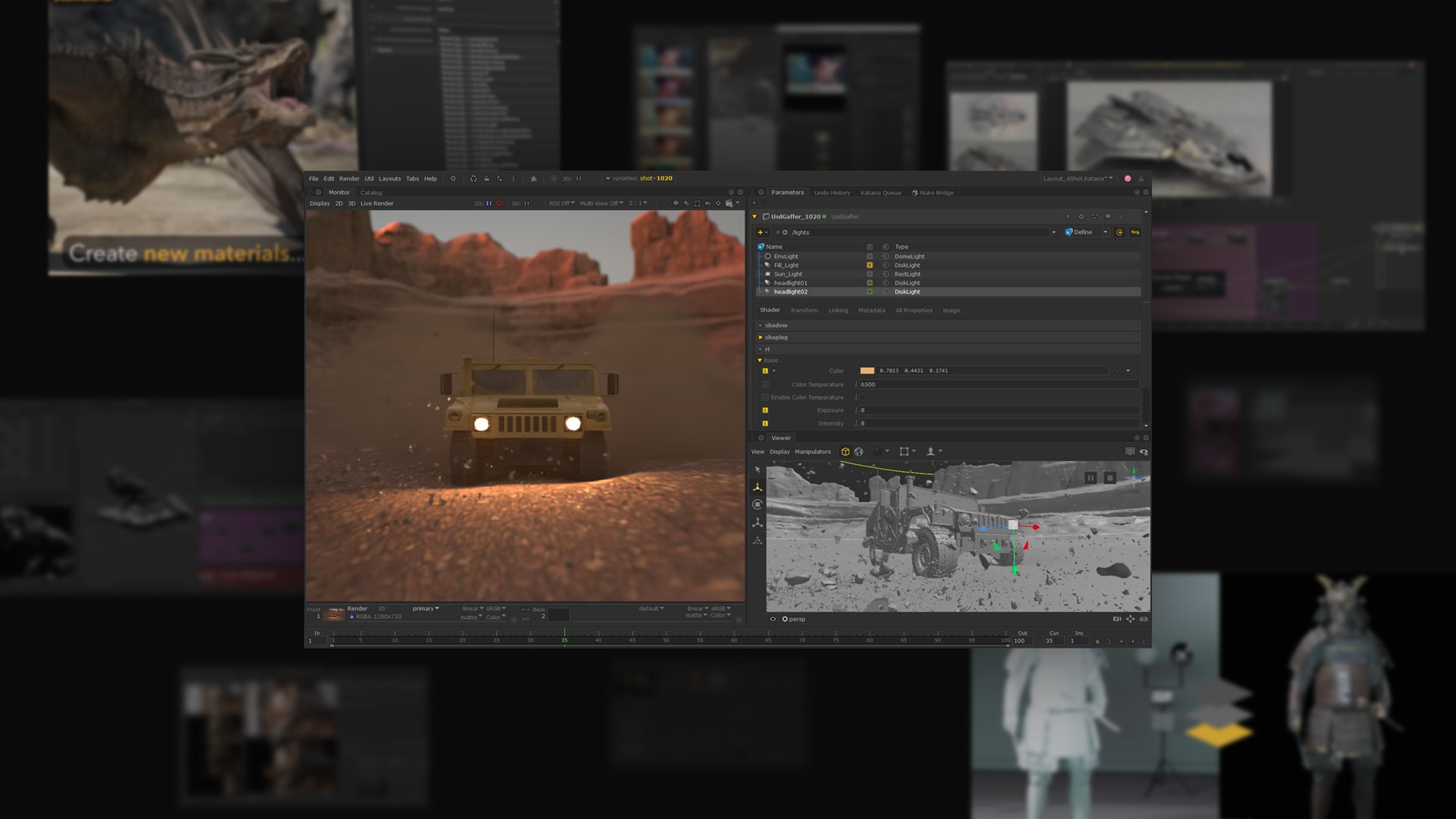Click the light Color swatch
Image resolution: width=1456 pixels, height=819 pixels.
[867, 371]
